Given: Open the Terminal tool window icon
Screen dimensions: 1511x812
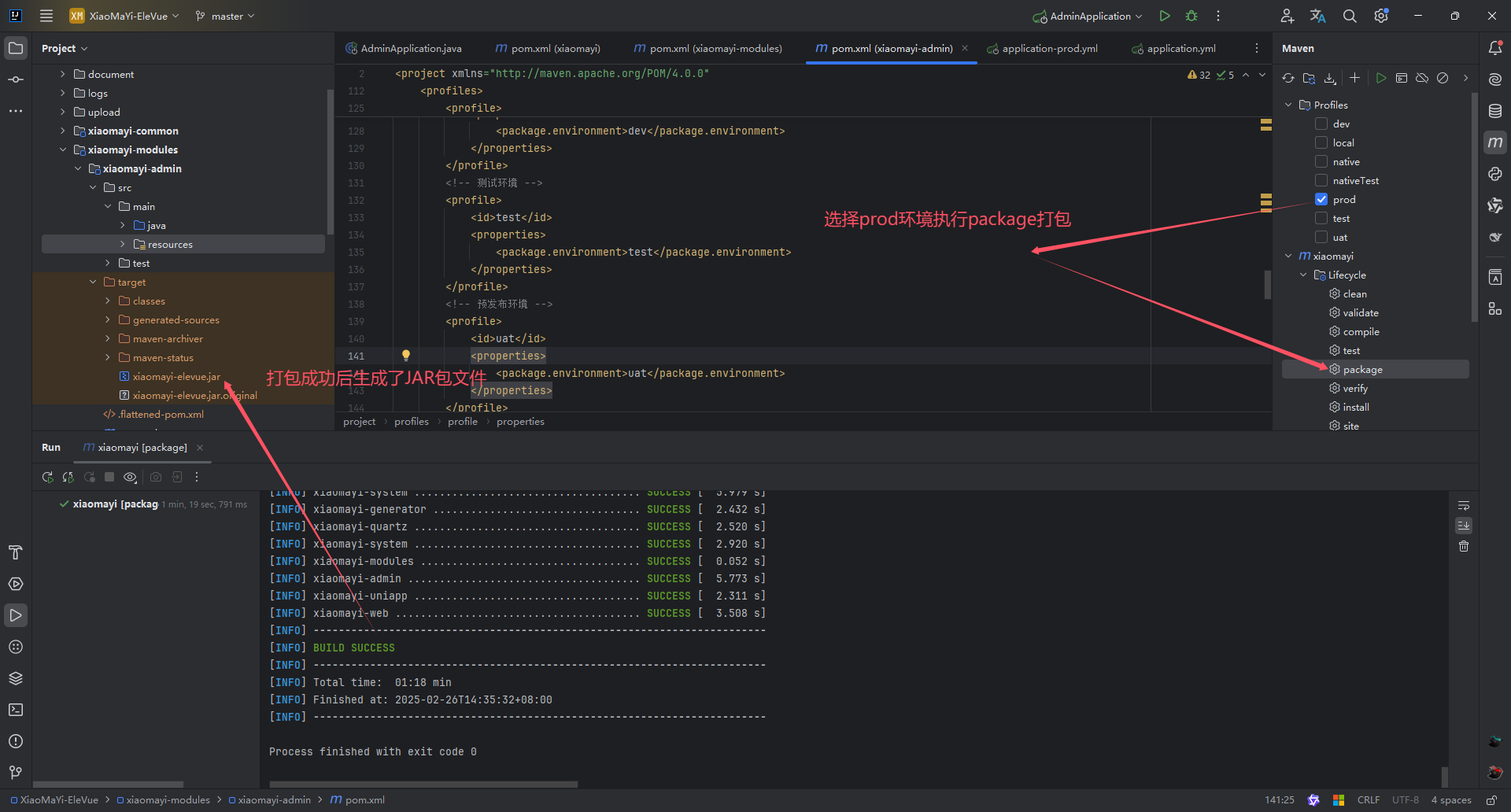Looking at the screenshot, I should click(16, 710).
